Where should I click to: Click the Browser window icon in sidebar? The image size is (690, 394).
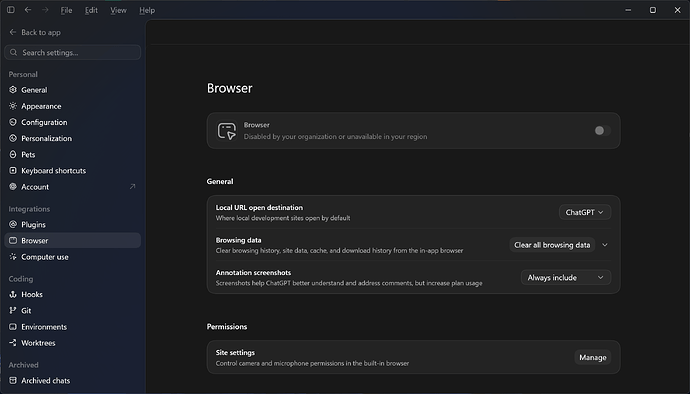coord(13,240)
